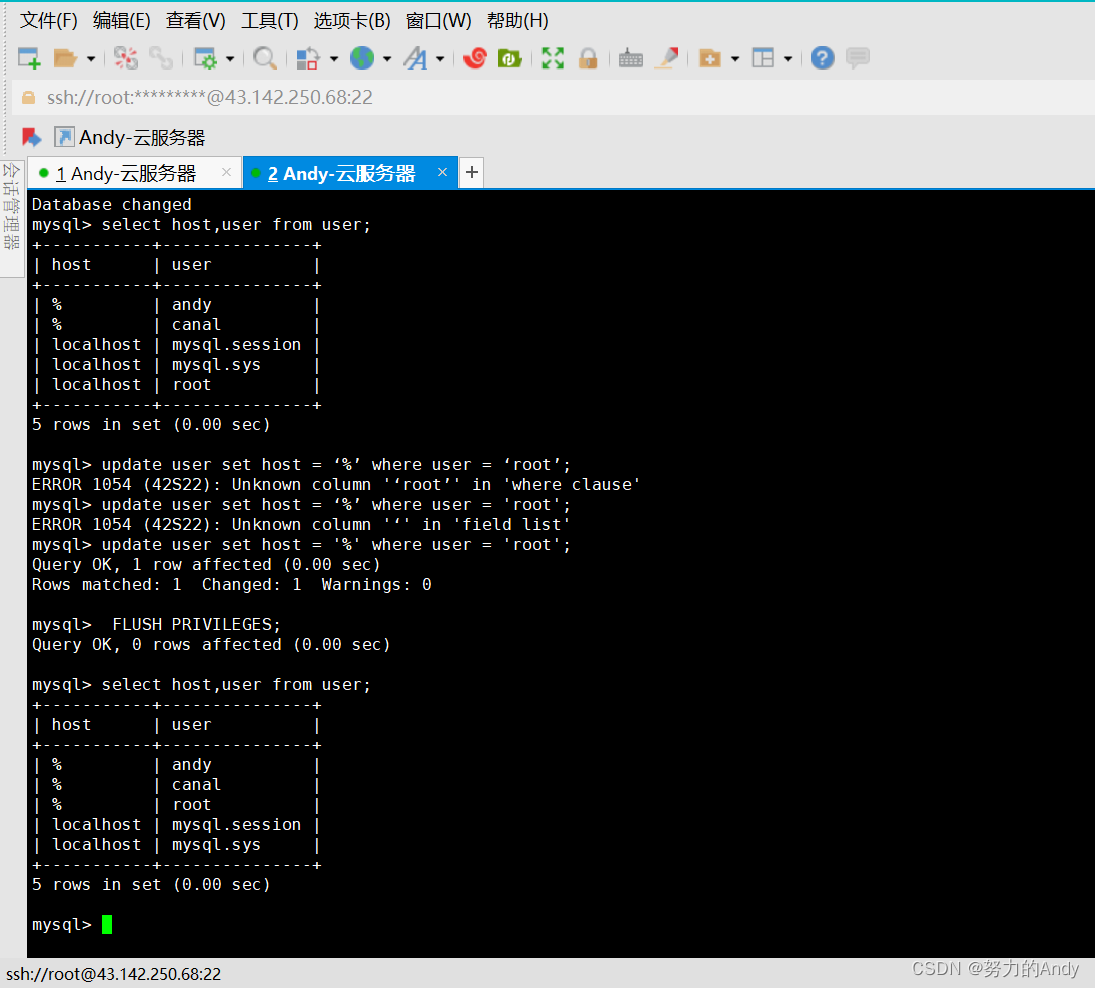This screenshot has height=988, width=1095.
Task: Add a new tab with plus button
Action: point(472,172)
